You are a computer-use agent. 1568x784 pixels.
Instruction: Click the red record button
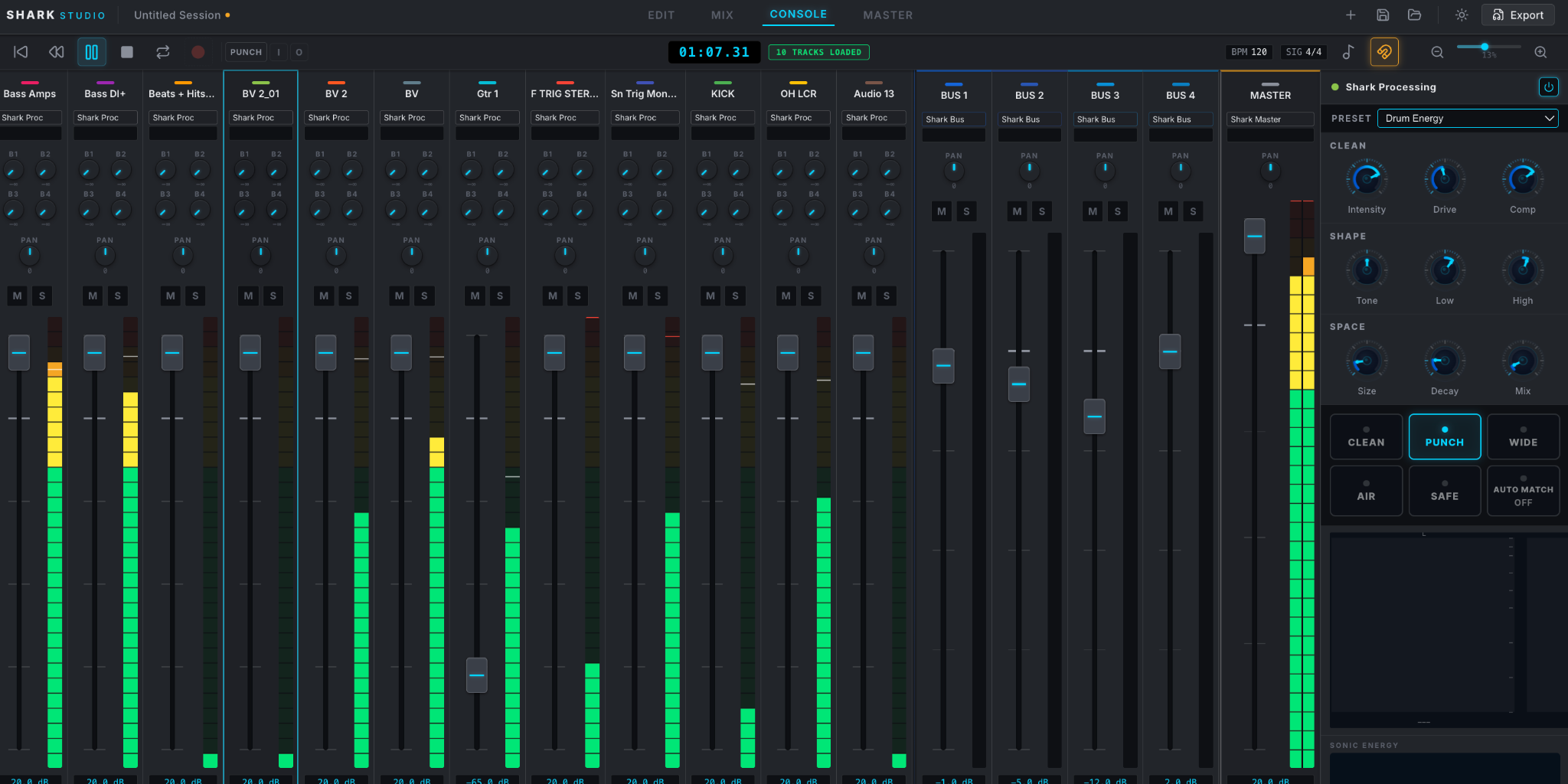pyautogui.click(x=198, y=52)
